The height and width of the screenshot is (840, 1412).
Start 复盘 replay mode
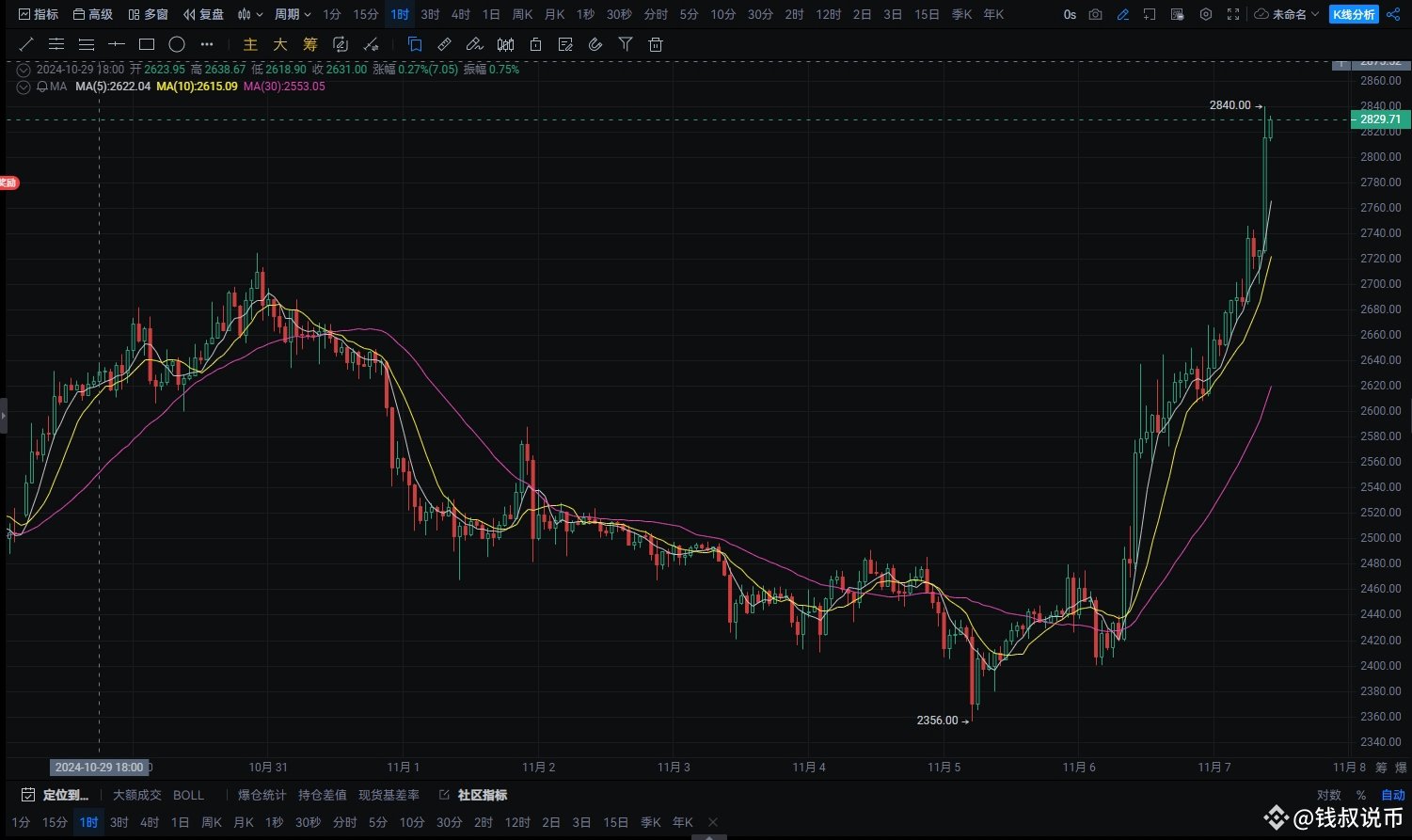pyautogui.click(x=203, y=14)
